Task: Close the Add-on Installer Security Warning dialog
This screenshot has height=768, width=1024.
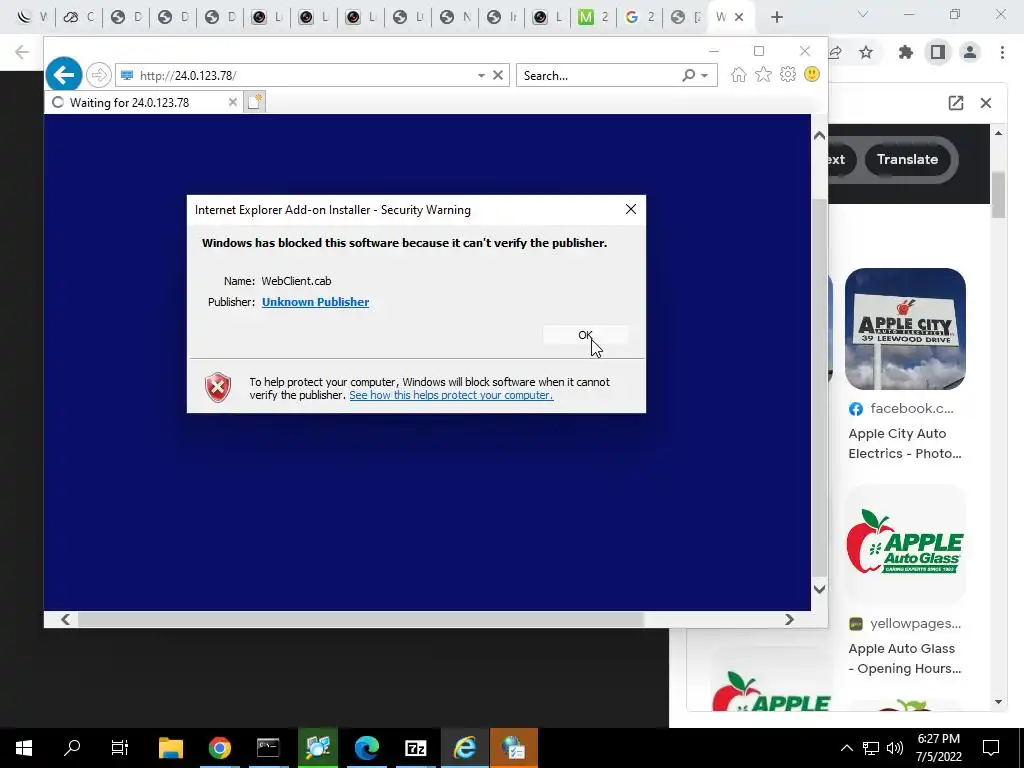Action: (630, 209)
